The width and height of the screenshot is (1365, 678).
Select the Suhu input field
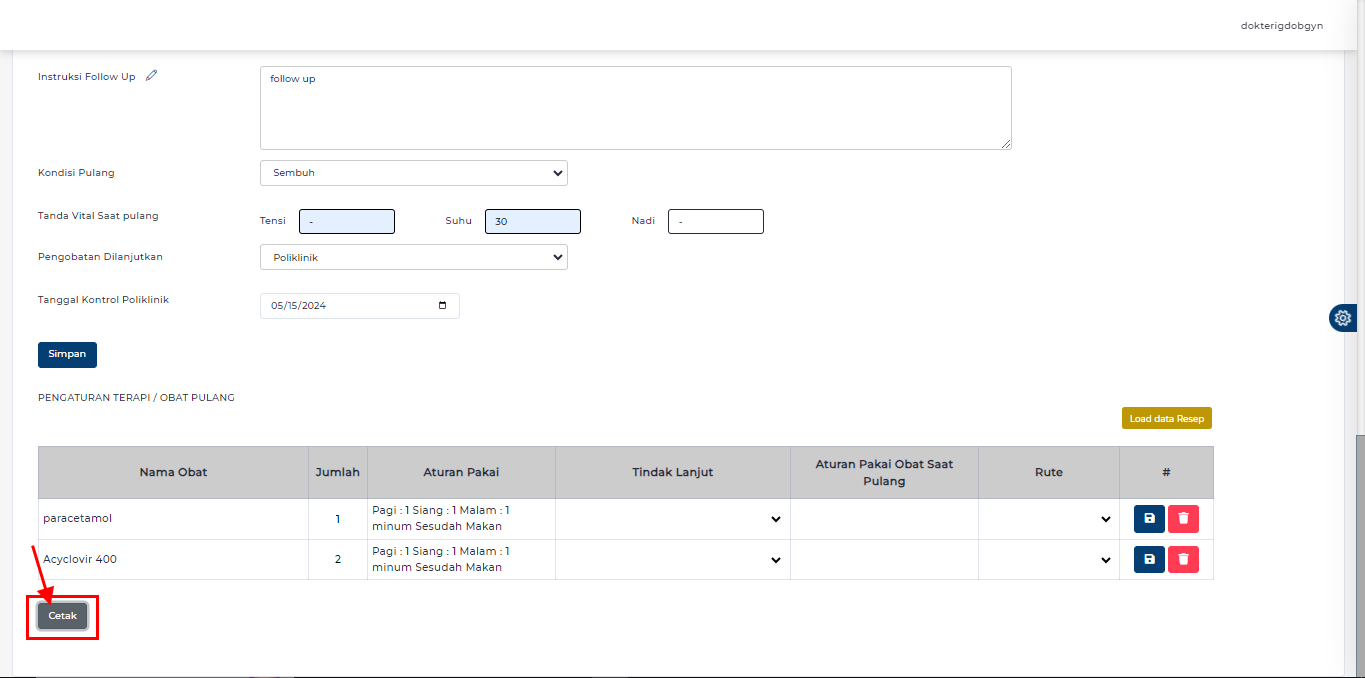(532, 221)
